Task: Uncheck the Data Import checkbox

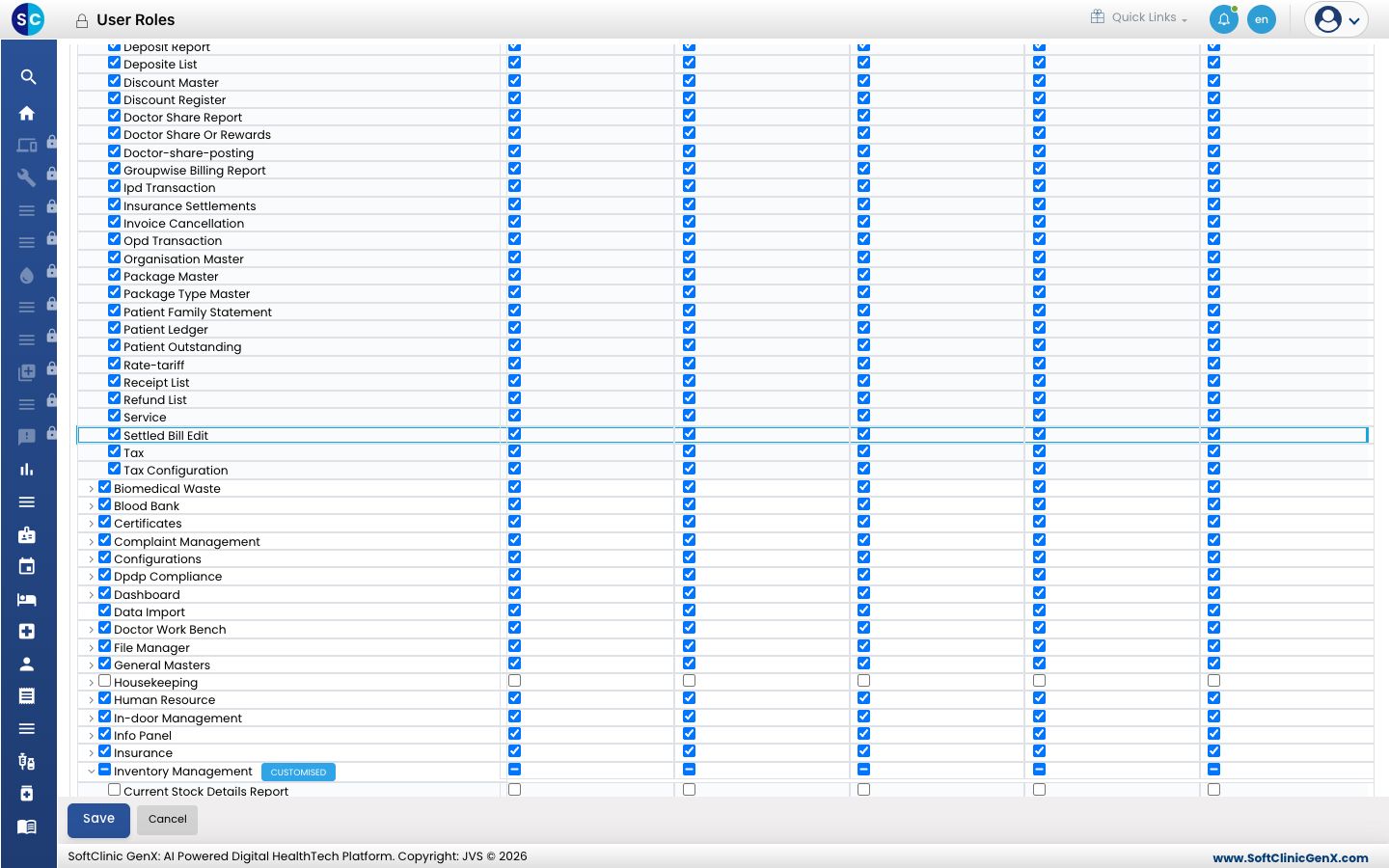Action: pos(105,610)
